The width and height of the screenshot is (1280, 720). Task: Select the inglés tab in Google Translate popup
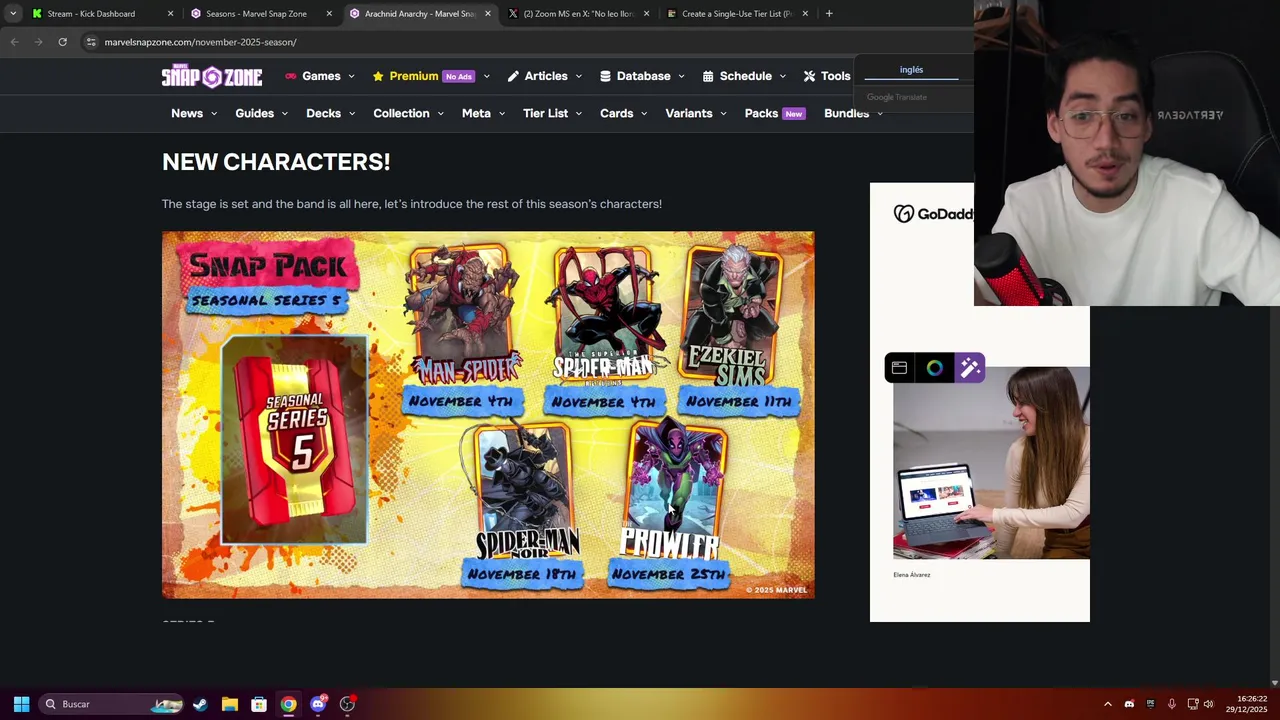pyautogui.click(x=911, y=70)
